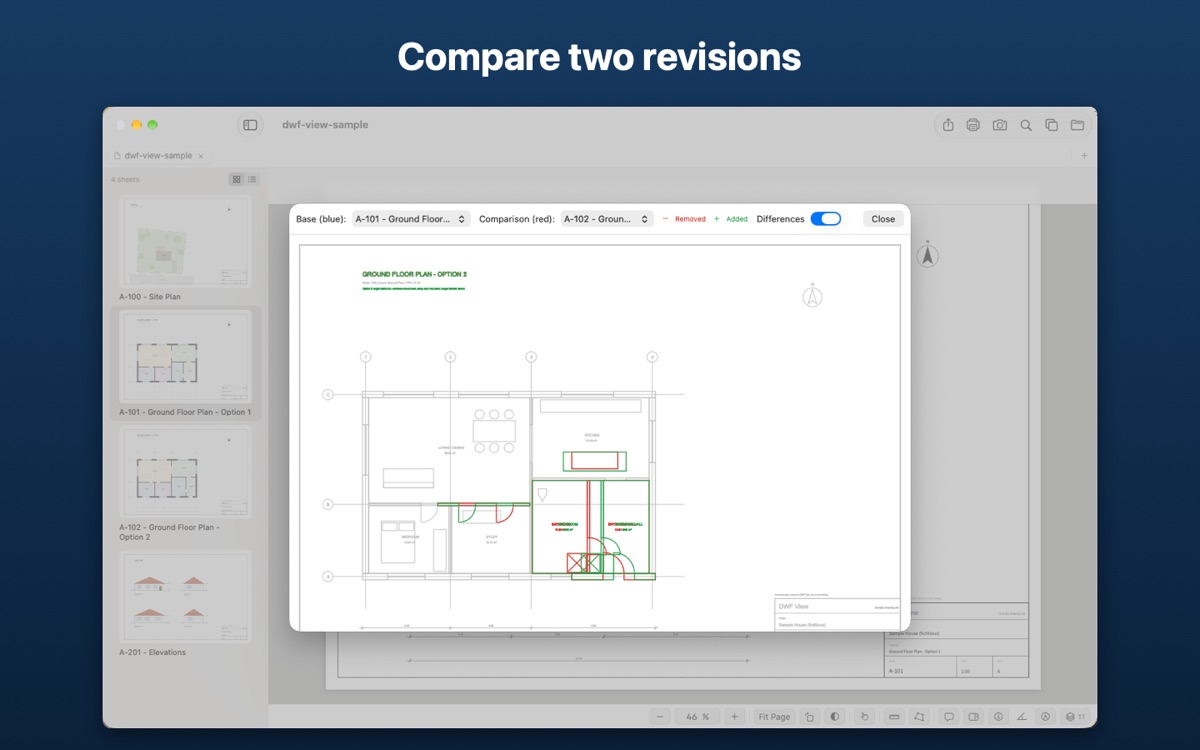Toggle the contrast half-circle icon
The height and width of the screenshot is (750, 1200).
coord(835,716)
